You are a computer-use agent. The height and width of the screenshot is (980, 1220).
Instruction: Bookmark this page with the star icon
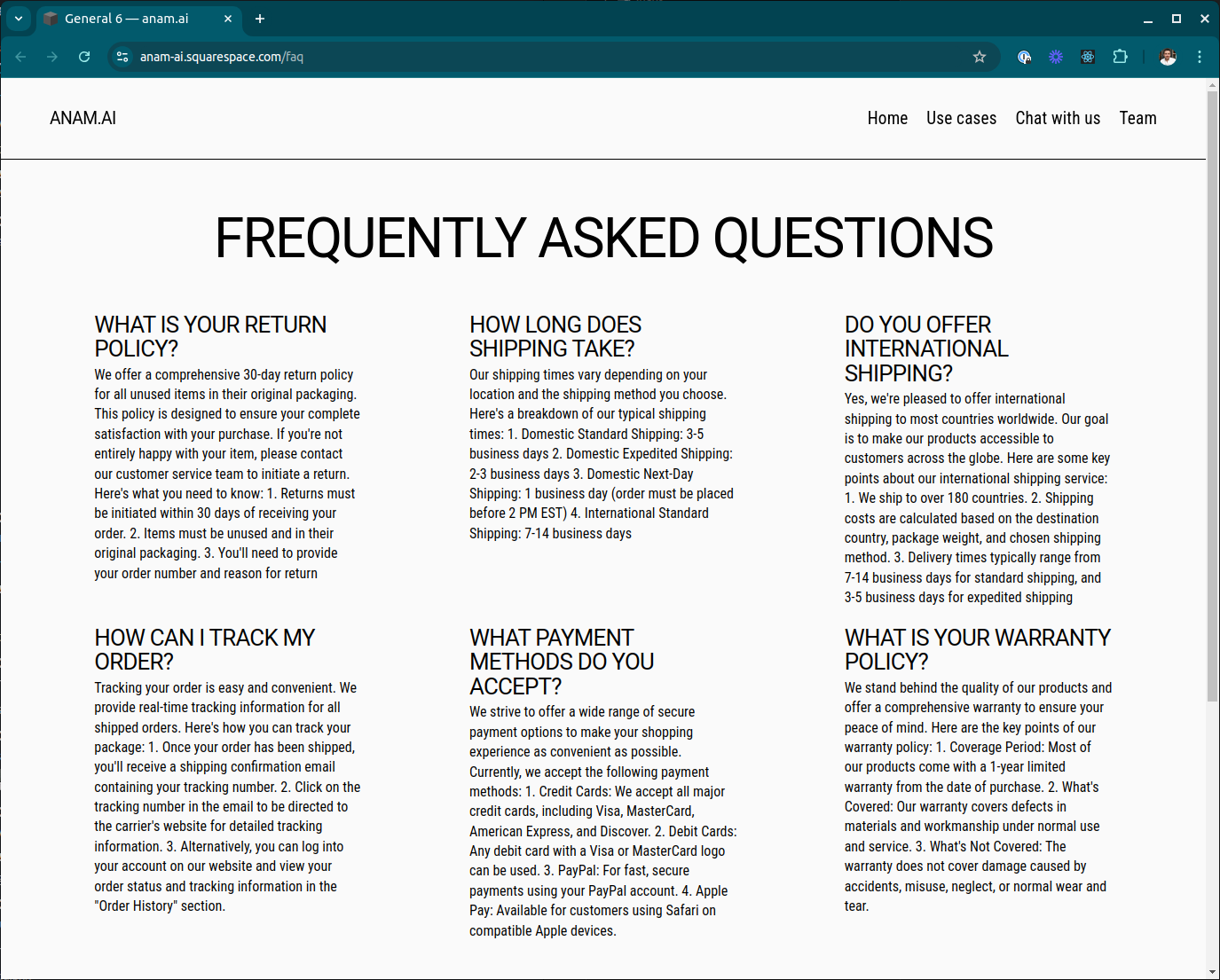tap(980, 56)
